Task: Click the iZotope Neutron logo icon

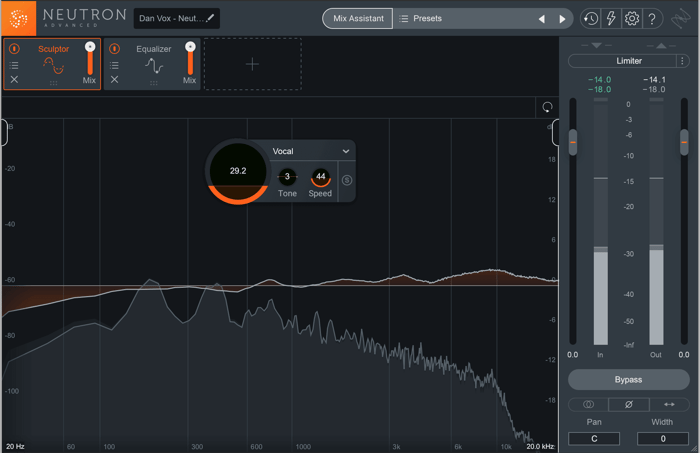Action: pos(18,18)
